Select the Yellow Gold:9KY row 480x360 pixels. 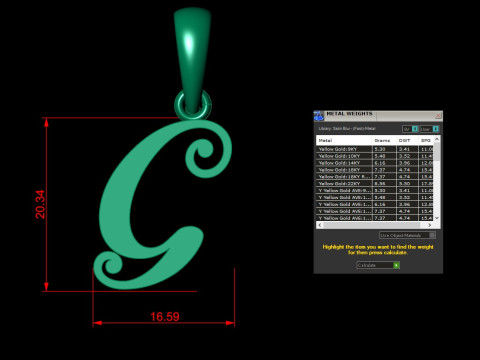pyautogui.click(x=375, y=149)
